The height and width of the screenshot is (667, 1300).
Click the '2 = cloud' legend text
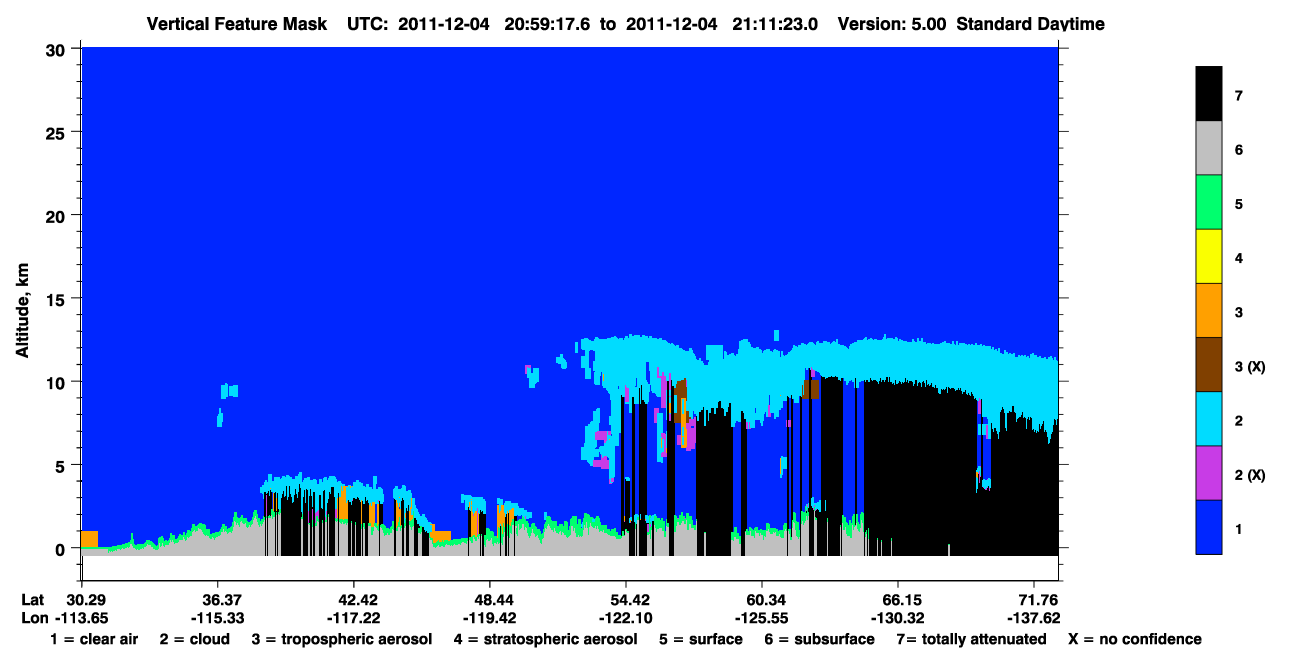pos(194,639)
